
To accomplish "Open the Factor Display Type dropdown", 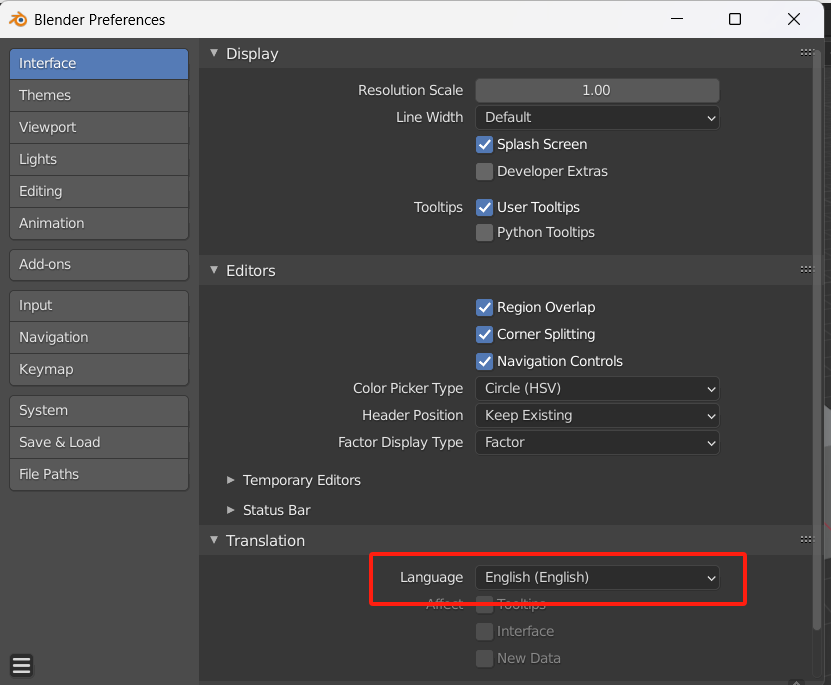I will point(597,443).
